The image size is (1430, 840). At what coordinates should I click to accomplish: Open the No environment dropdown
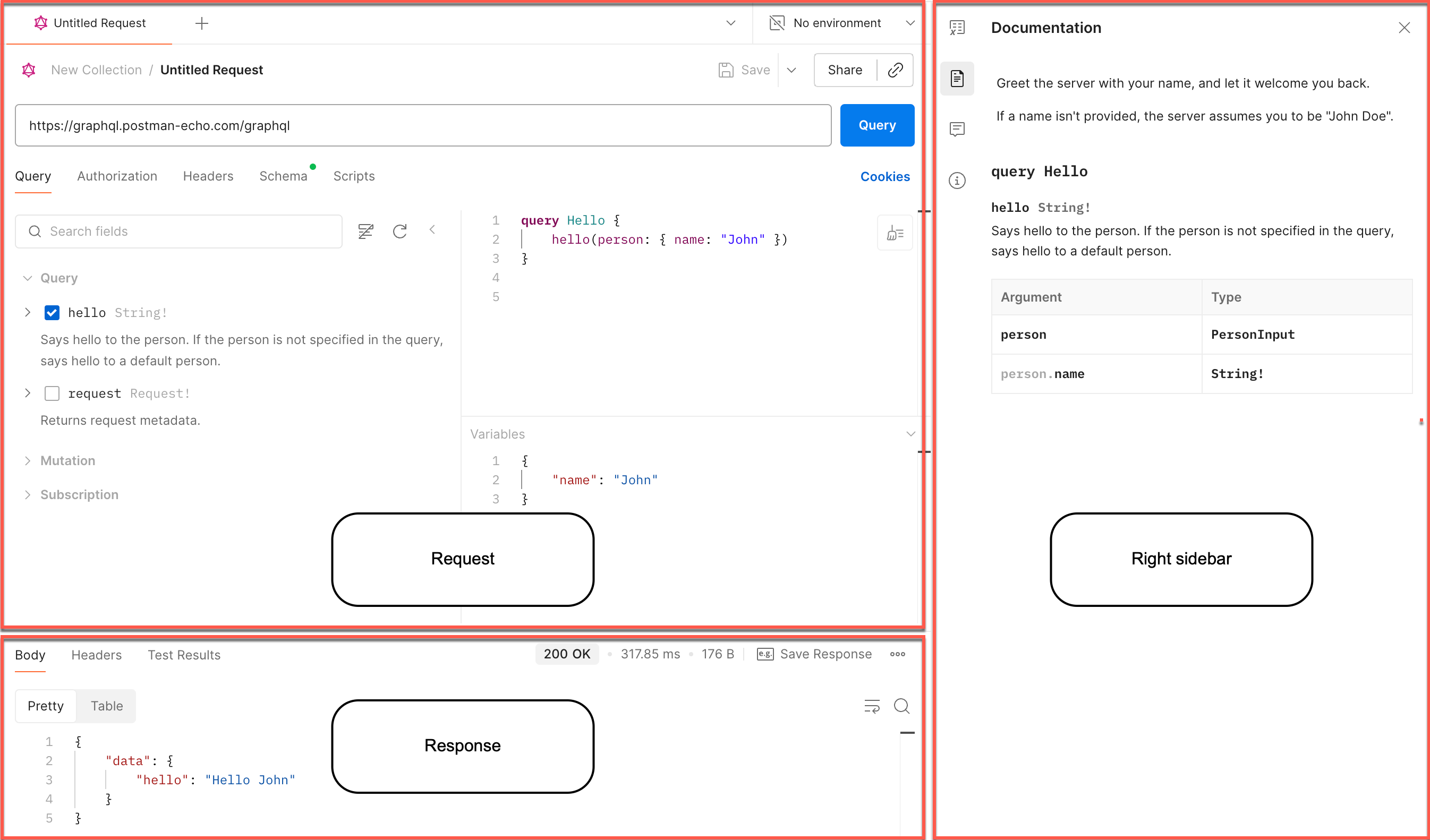point(837,23)
